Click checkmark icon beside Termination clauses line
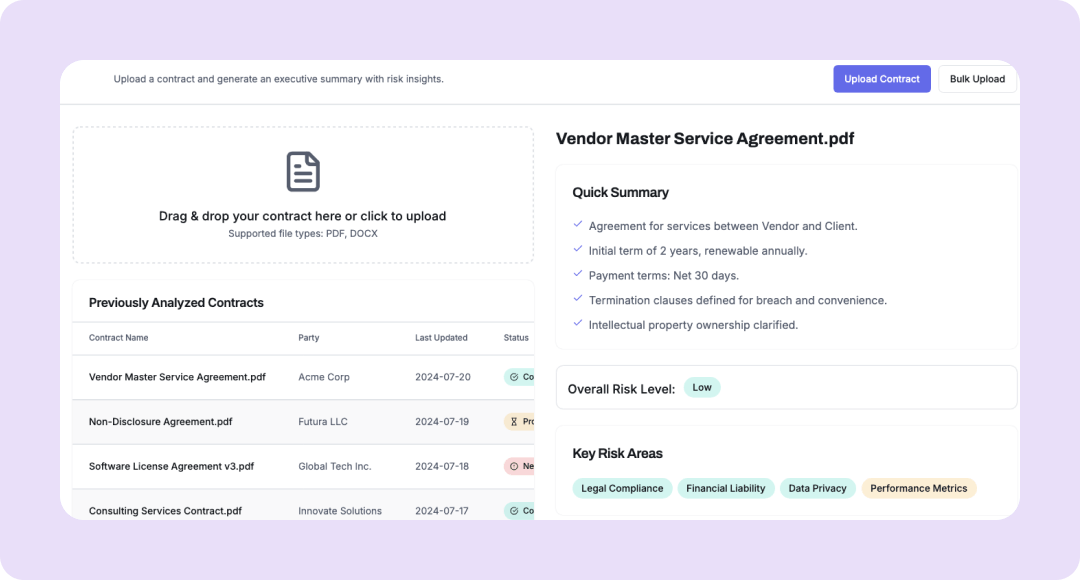 tap(578, 299)
